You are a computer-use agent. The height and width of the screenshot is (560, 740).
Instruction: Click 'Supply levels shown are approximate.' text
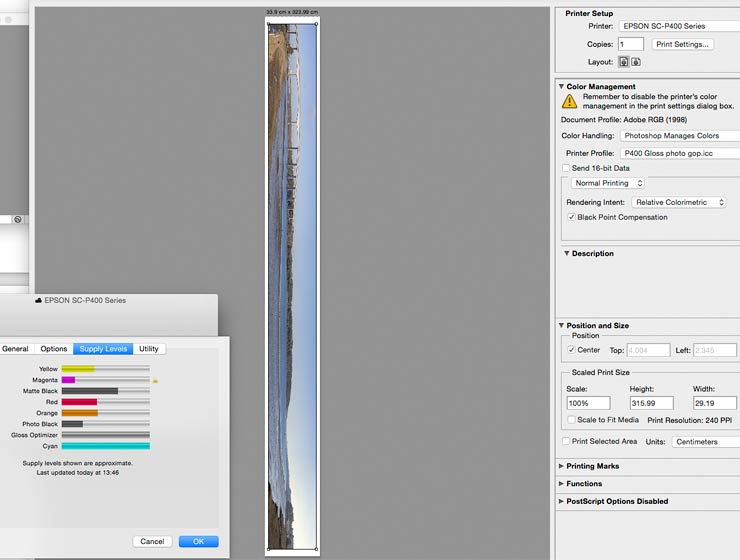77,463
